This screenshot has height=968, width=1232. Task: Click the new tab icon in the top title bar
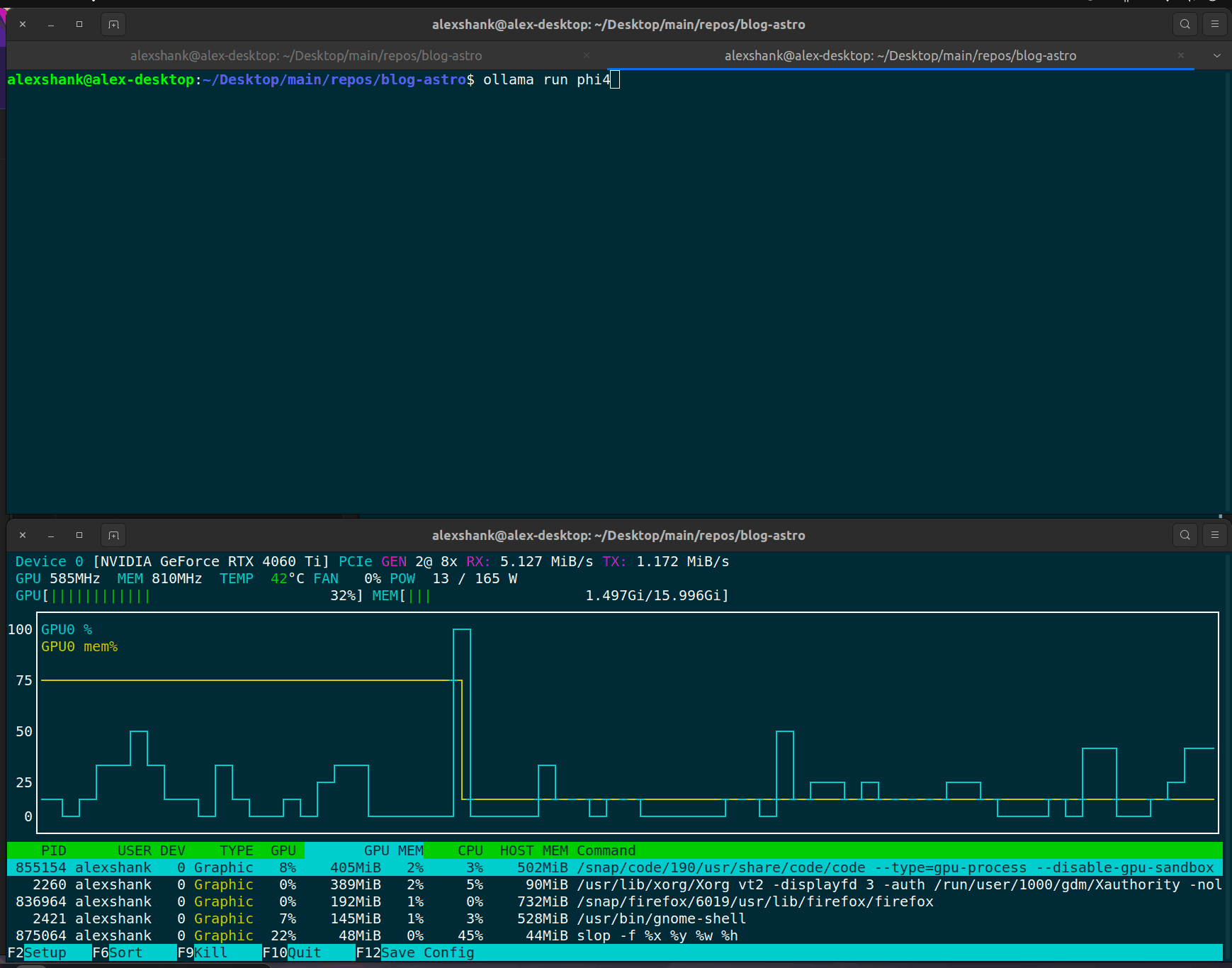pyautogui.click(x=113, y=23)
